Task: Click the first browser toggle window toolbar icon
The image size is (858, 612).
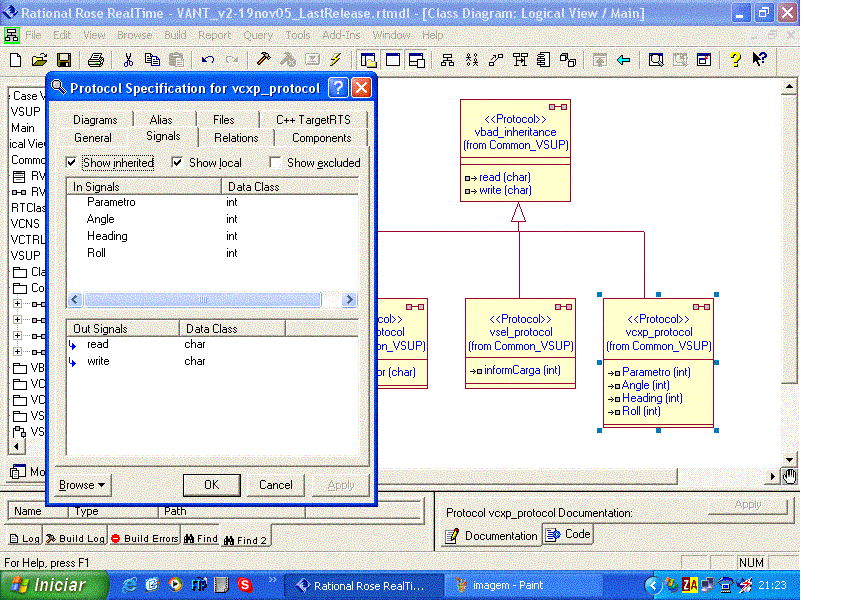Action: click(x=368, y=60)
